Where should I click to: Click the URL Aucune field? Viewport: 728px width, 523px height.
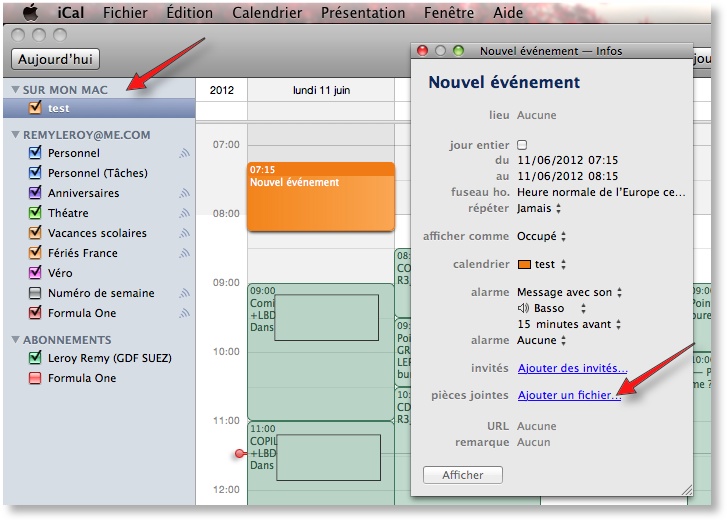(x=536, y=426)
